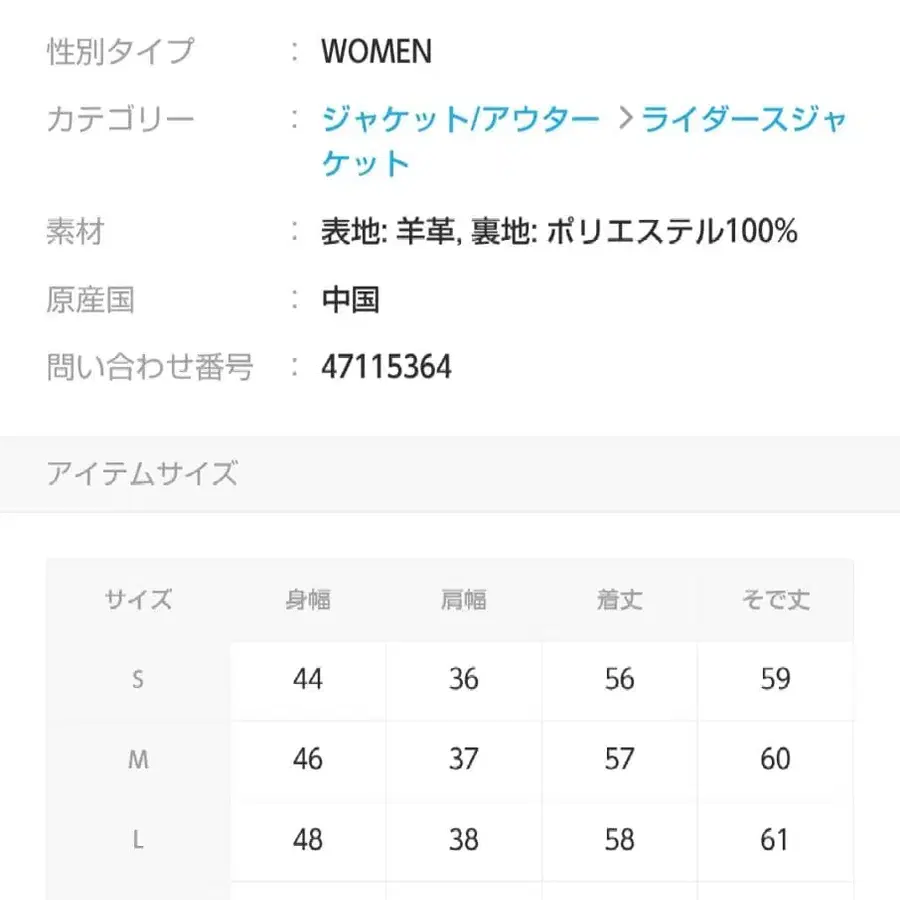The width and height of the screenshot is (900, 900).
Task: Select the 性別タイプ label
Action: click(120, 50)
